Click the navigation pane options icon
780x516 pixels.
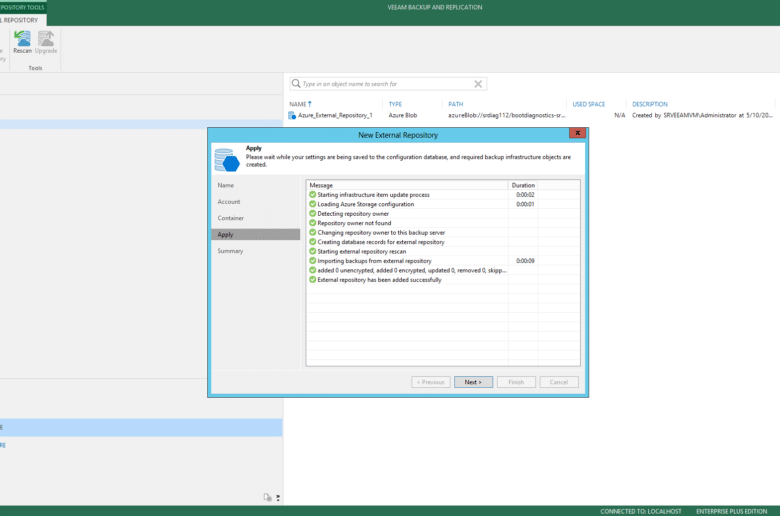pyautogui.click(x=268, y=497)
